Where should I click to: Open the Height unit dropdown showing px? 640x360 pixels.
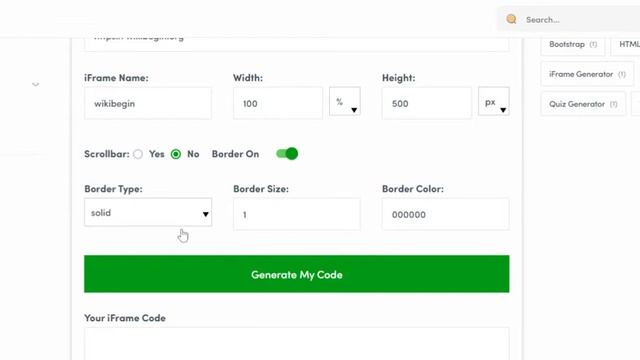494,102
